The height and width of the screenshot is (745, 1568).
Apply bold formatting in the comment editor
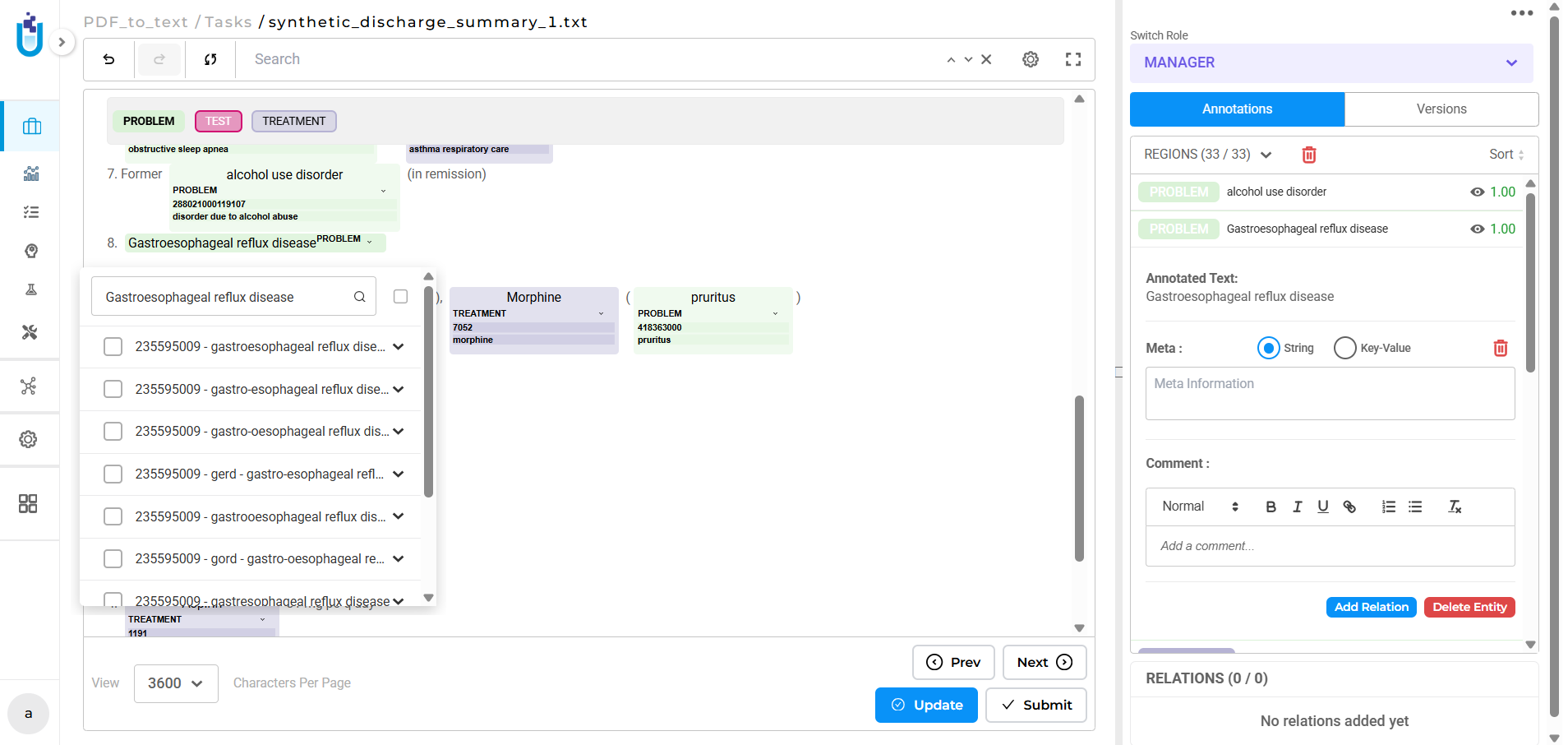[1271, 507]
